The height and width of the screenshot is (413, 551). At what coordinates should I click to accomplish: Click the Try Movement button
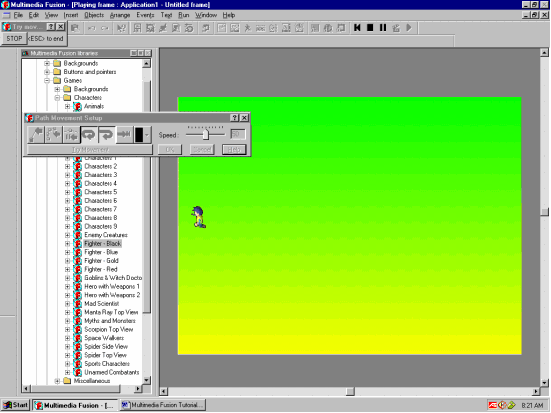click(x=90, y=150)
